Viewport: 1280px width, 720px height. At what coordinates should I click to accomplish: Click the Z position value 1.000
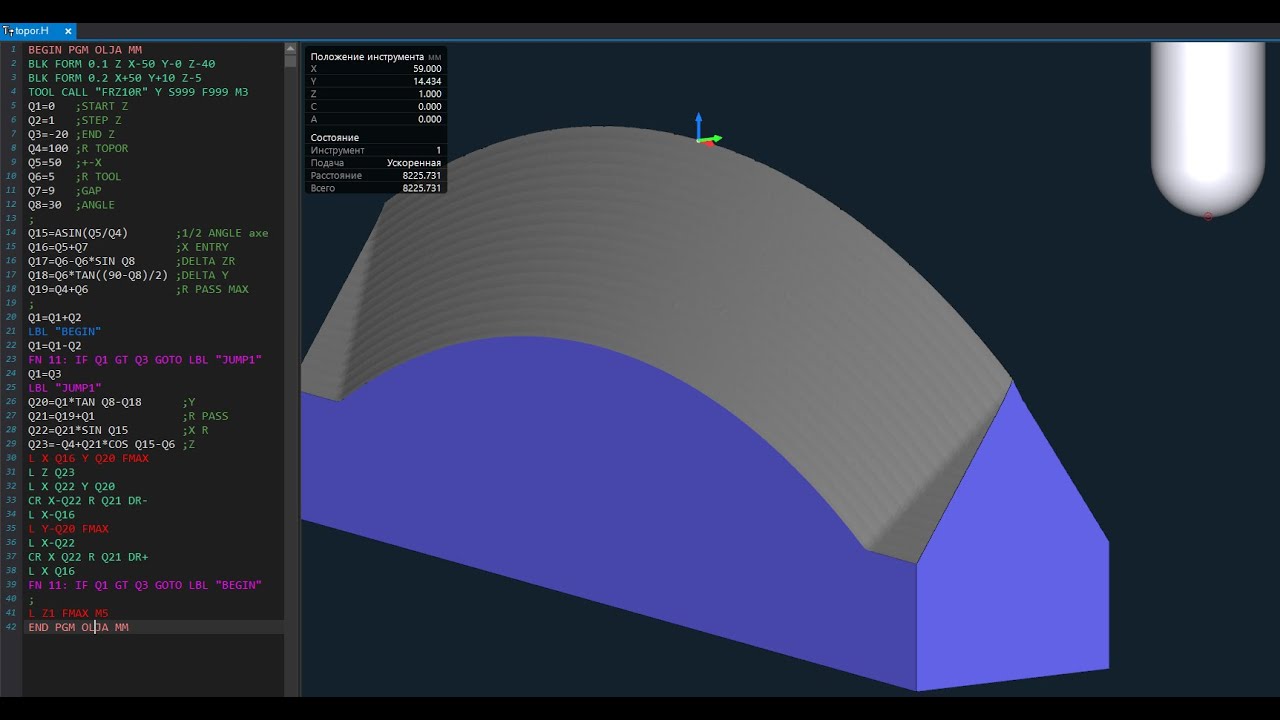tap(430, 94)
